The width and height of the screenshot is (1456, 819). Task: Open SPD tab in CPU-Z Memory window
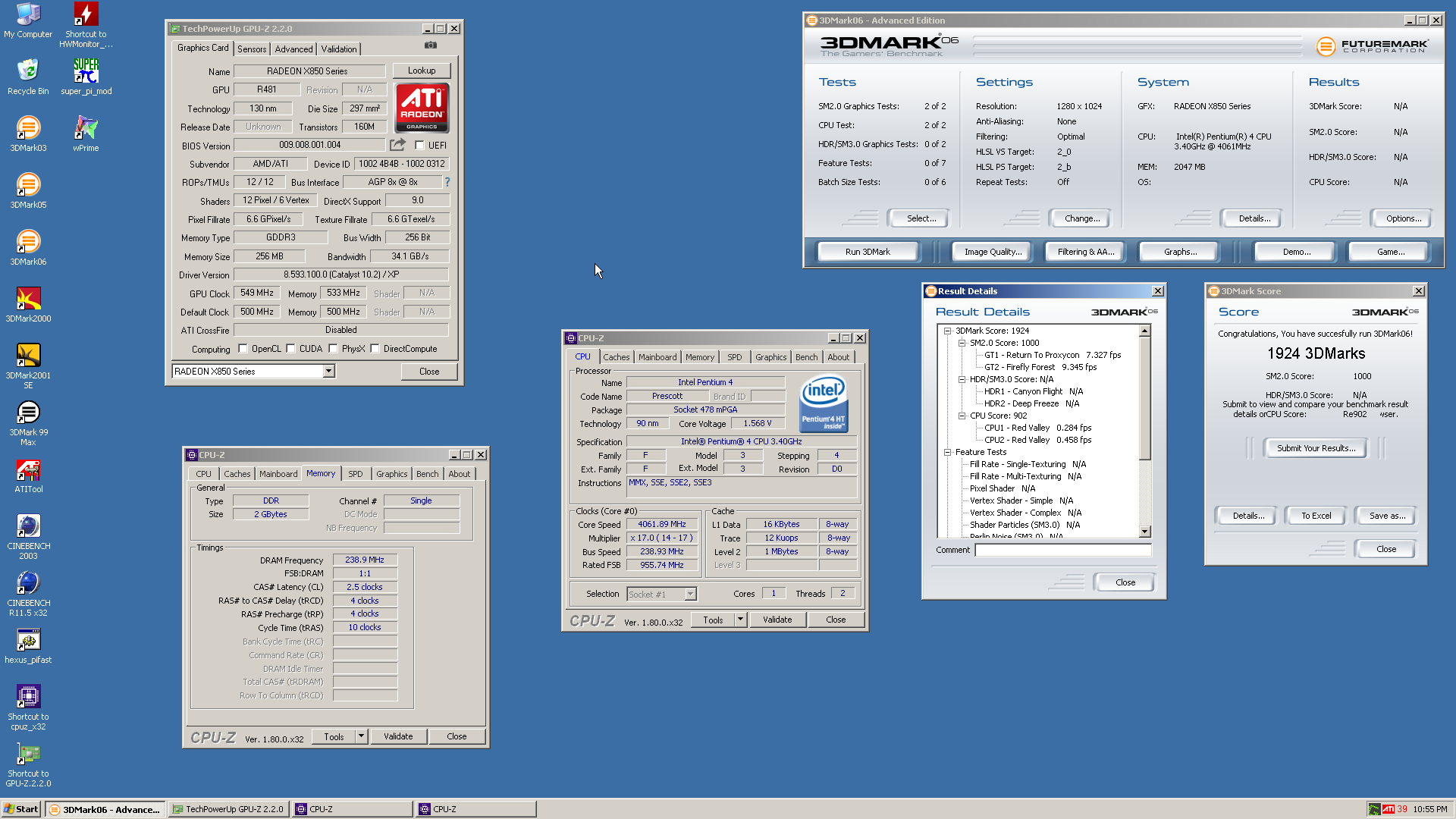point(355,474)
